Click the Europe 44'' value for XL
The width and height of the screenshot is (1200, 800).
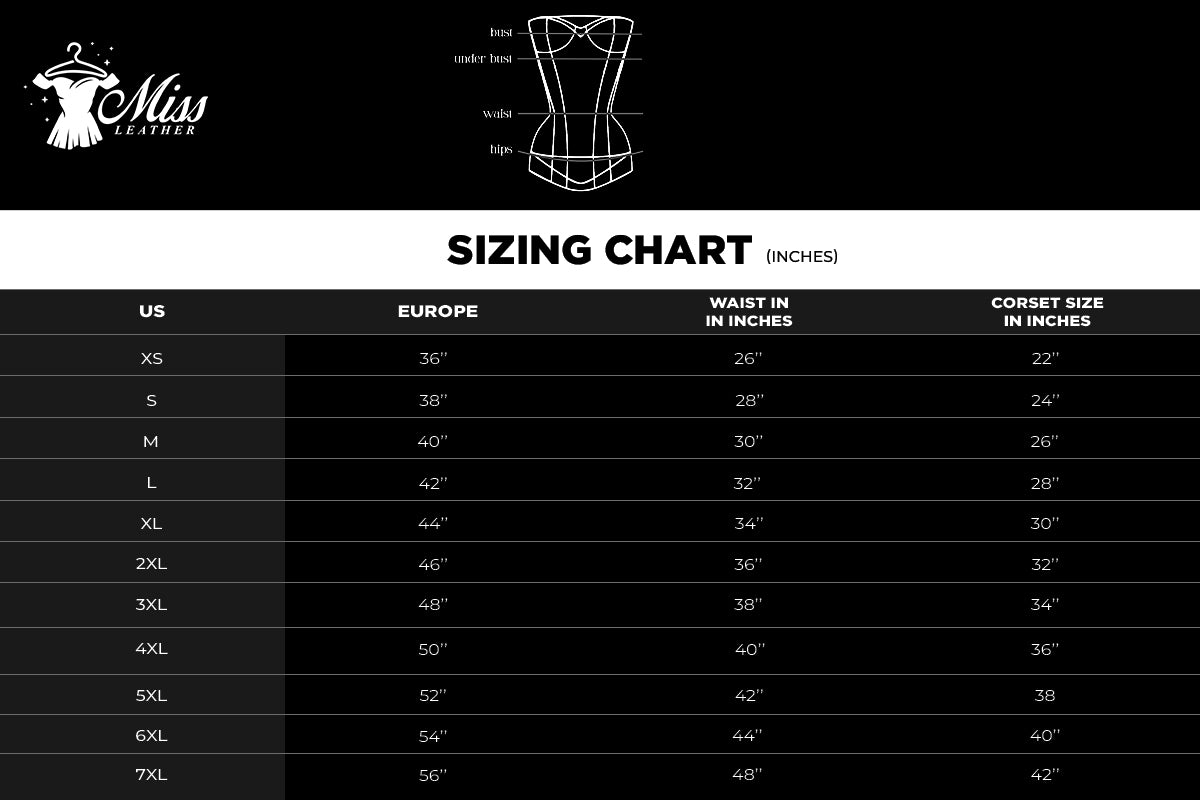(433, 523)
